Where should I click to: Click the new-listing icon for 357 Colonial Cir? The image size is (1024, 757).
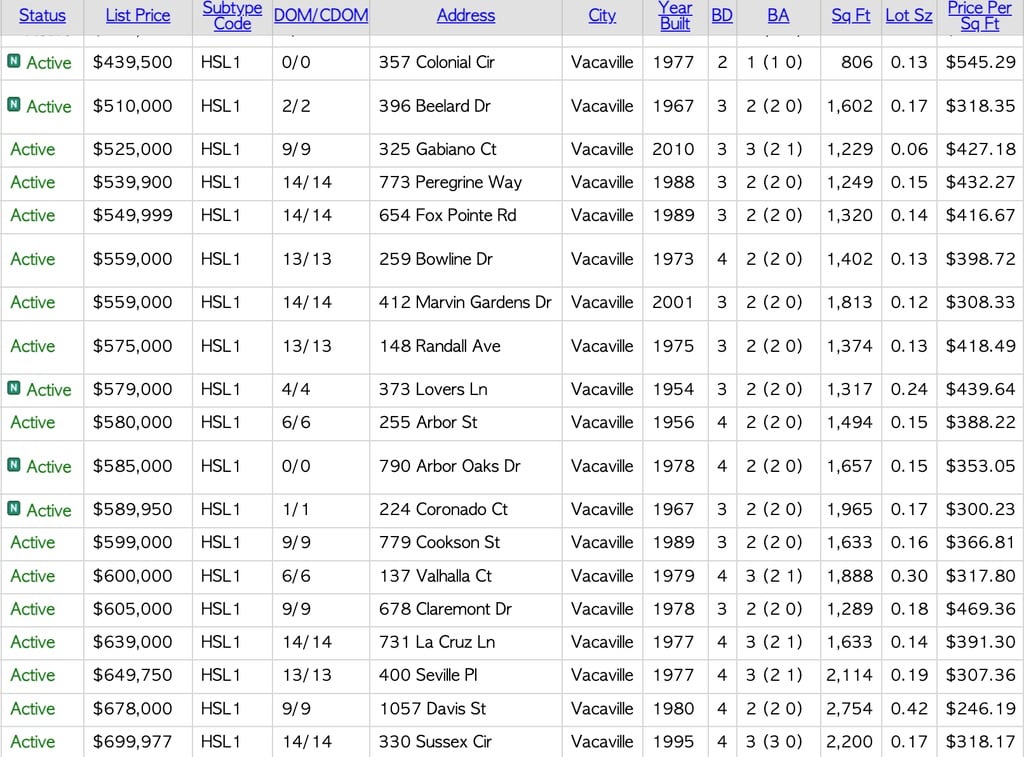[14, 61]
